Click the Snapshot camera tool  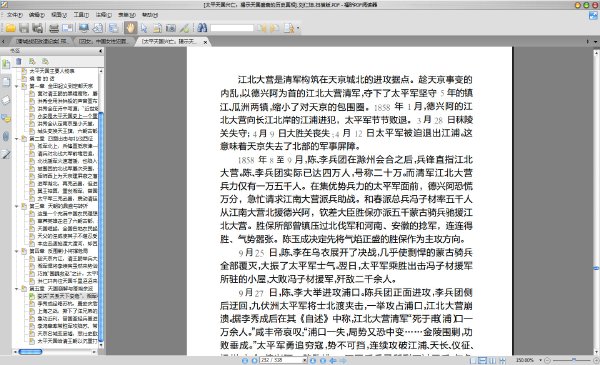pos(170,28)
